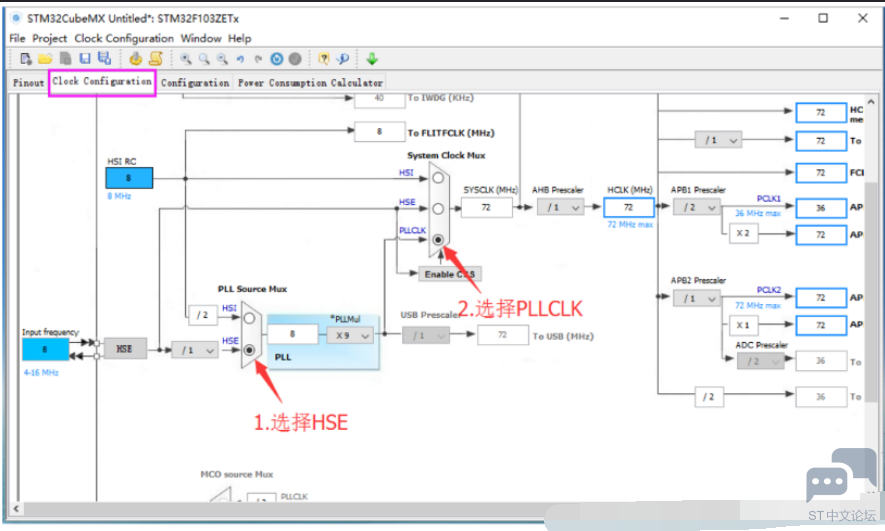Maximize the STM32CubeMX window
The width and height of the screenshot is (885, 531).
(x=823, y=18)
